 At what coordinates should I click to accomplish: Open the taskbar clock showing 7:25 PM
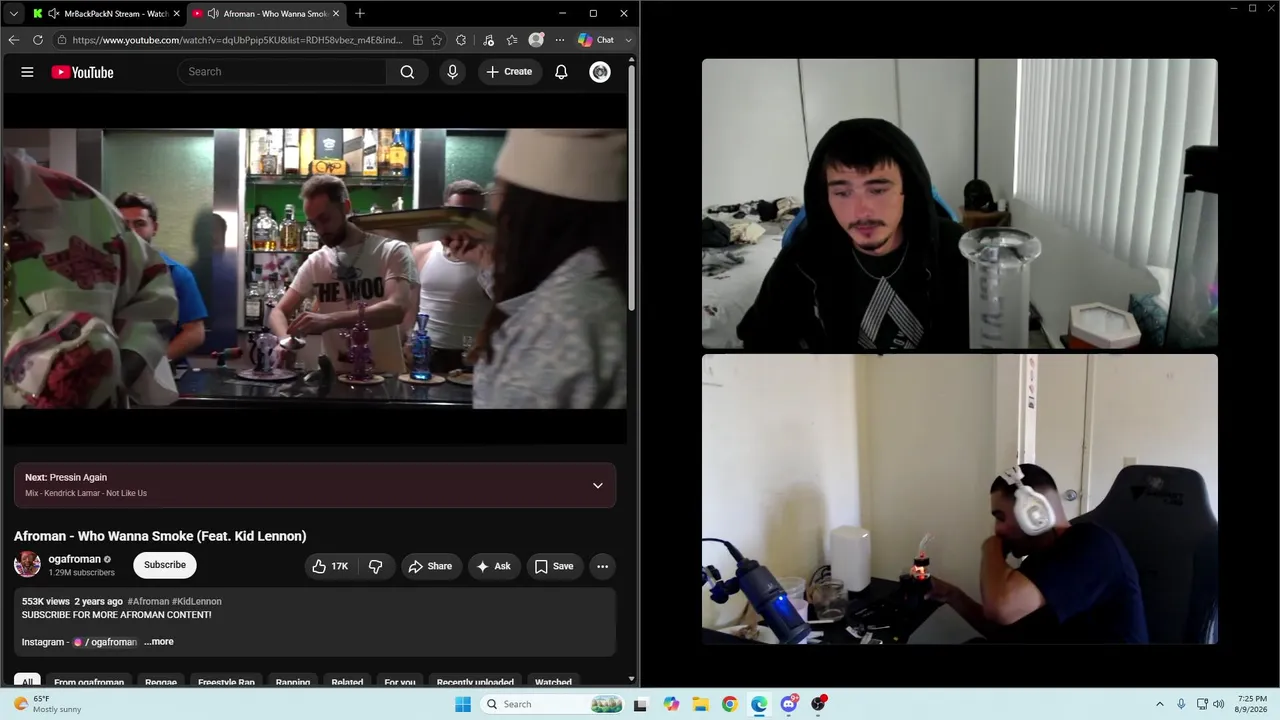click(x=1252, y=704)
